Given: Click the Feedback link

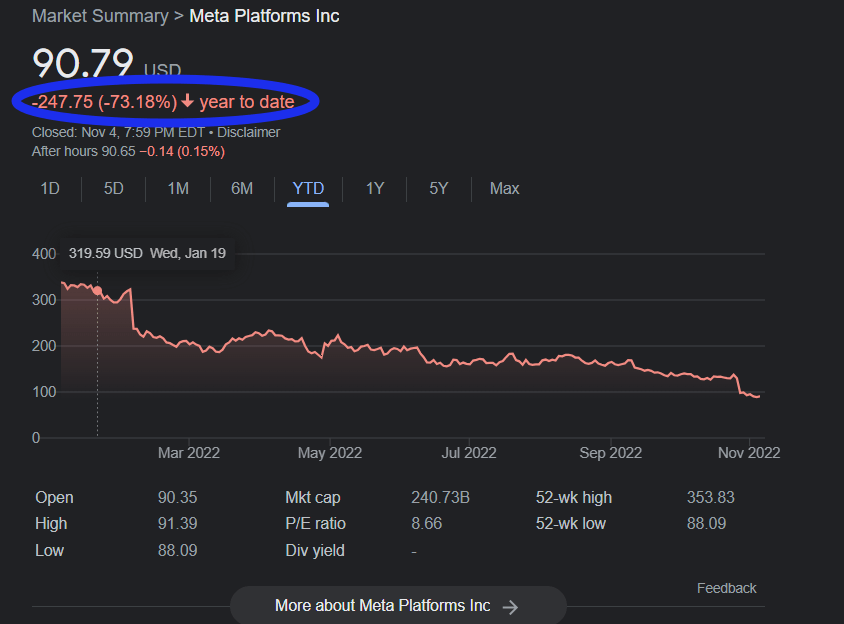Looking at the screenshot, I should [727, 588].
